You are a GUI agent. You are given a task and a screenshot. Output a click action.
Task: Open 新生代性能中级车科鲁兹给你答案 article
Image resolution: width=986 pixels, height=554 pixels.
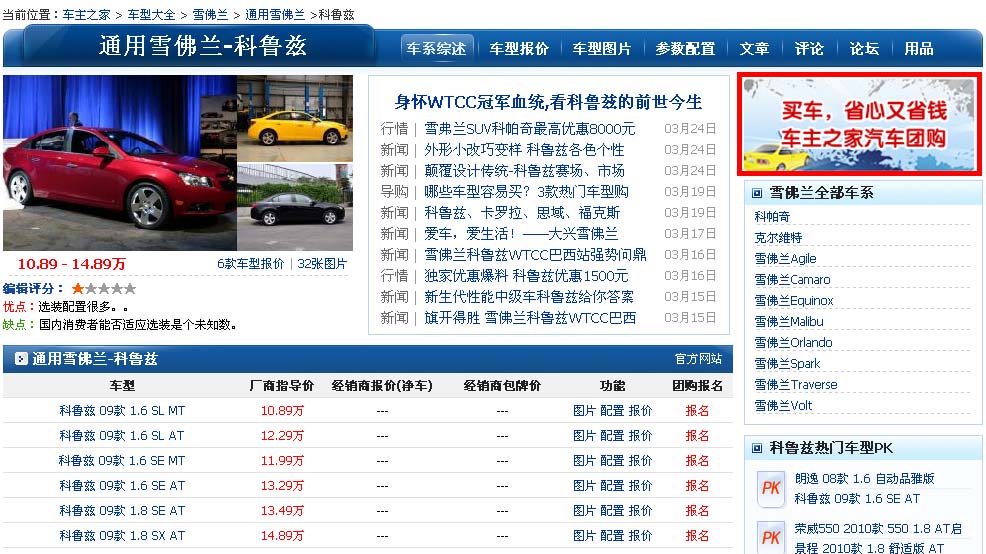[529, 296]
